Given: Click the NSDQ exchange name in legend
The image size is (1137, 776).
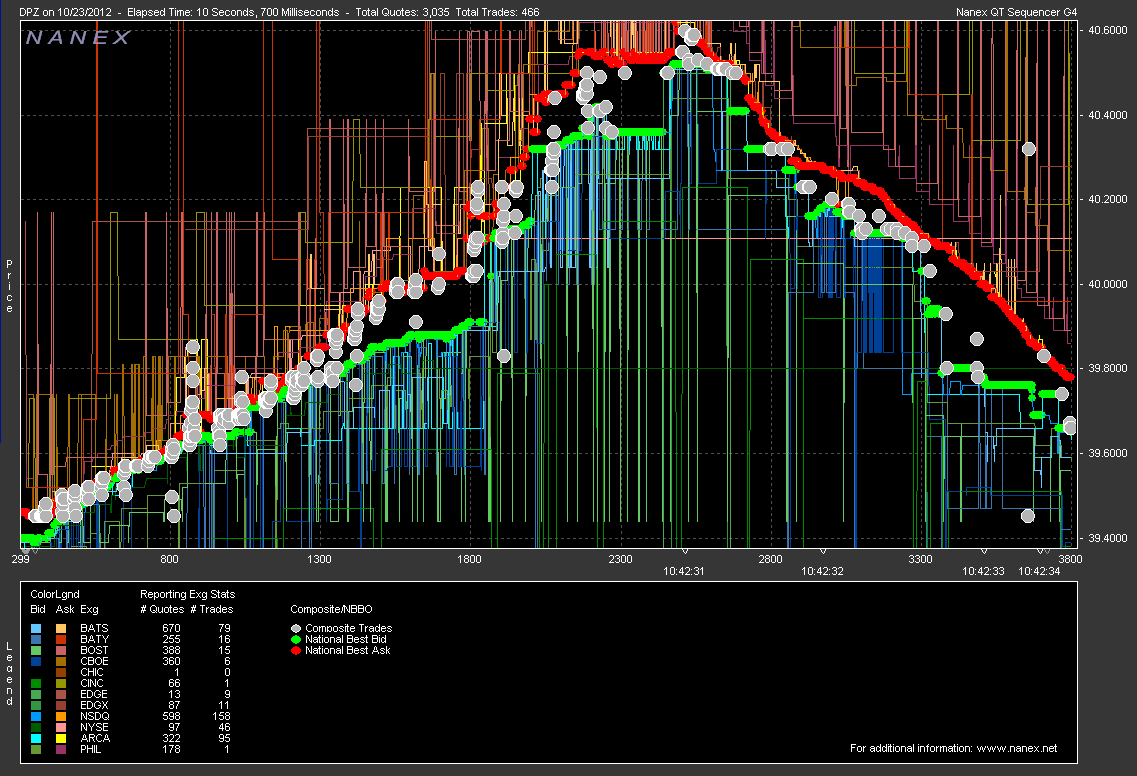Looking at the screenshot, I should click(x=95, y=717).
